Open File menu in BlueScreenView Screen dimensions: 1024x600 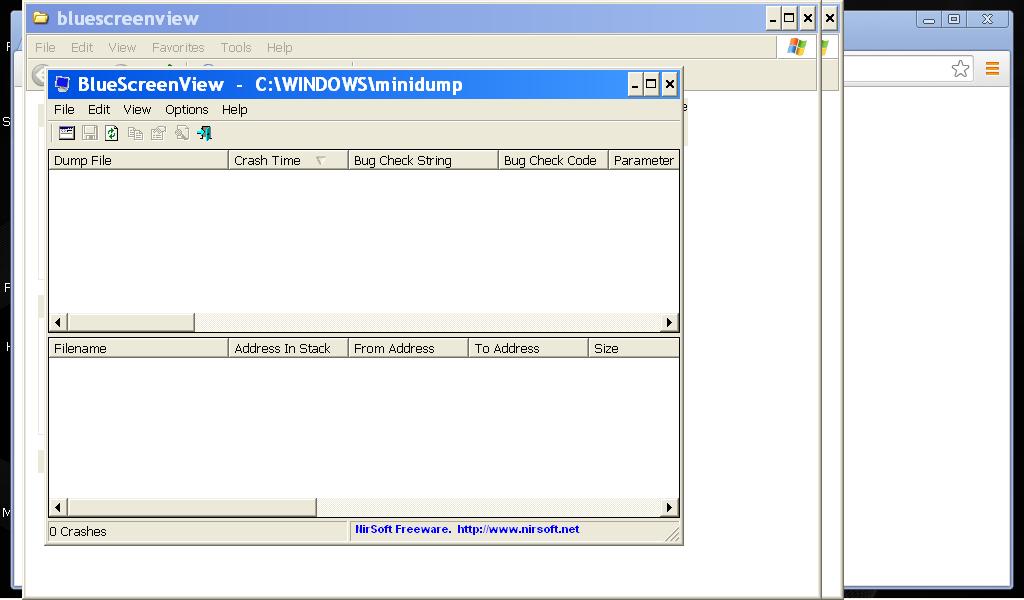pyautogui.click(x=64, y=110)
